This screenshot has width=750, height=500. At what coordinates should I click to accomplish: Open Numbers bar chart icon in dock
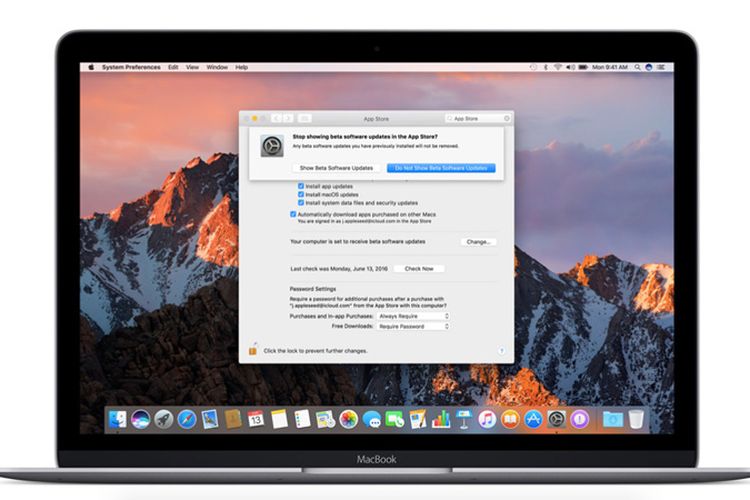click(441, 420)
